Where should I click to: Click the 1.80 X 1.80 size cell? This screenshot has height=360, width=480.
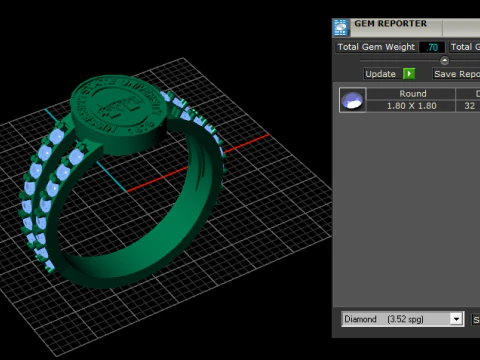(x=411, y=106)
